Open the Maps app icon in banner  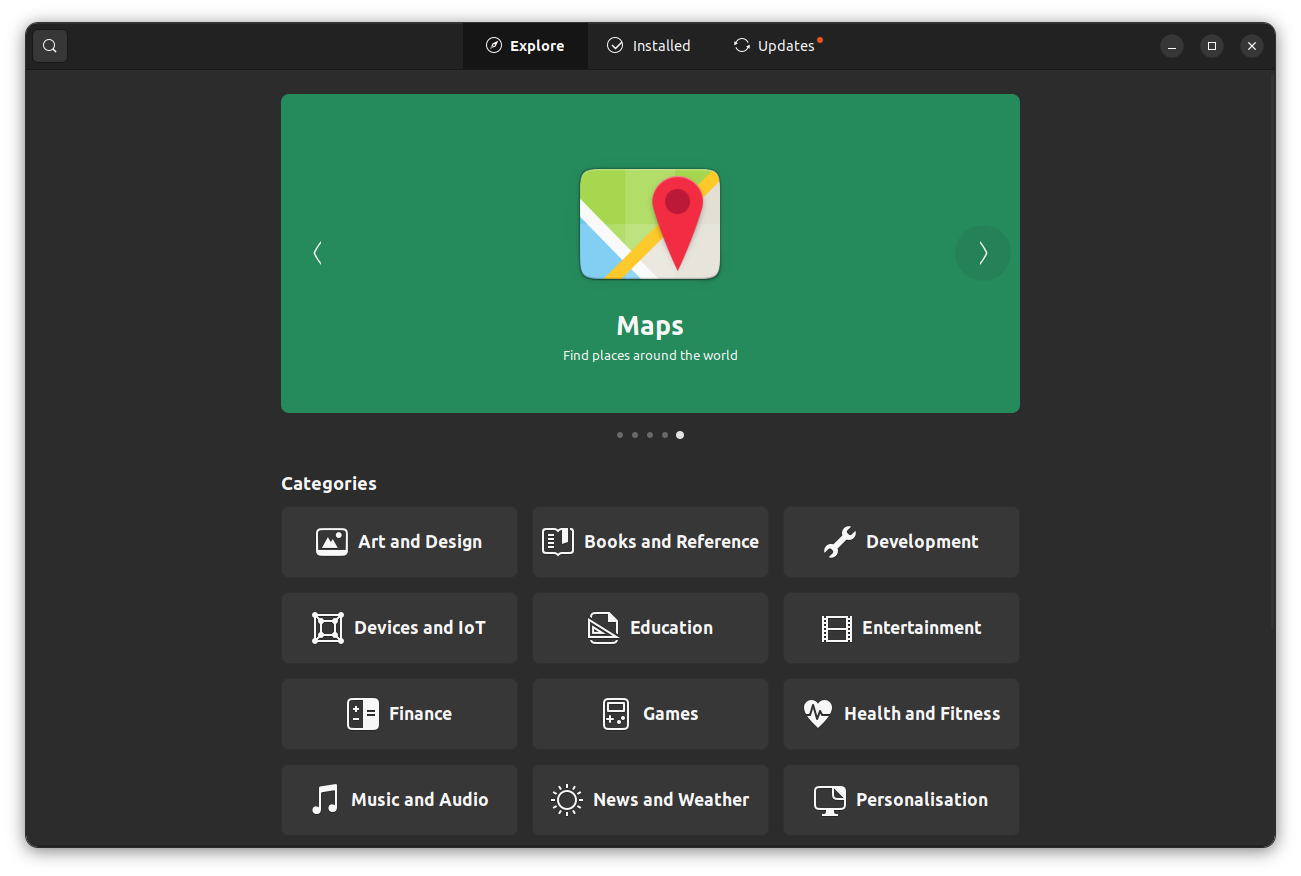coord(650,224)
